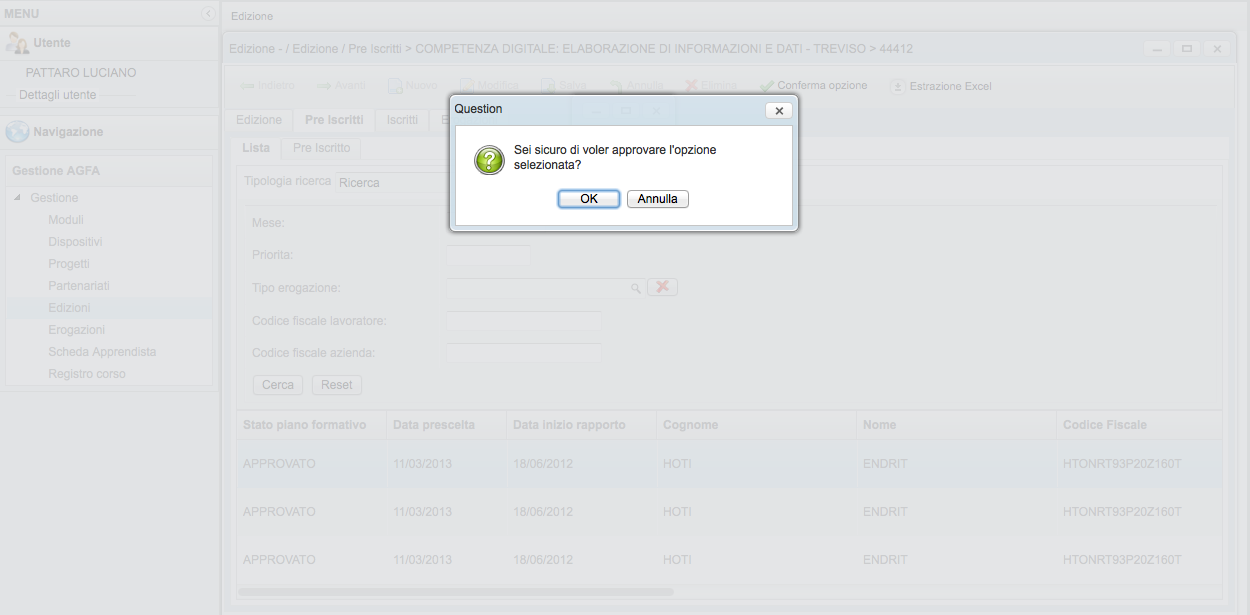
Task: Switch to the Iscritti tab
Action: click(x=402, y=120)
